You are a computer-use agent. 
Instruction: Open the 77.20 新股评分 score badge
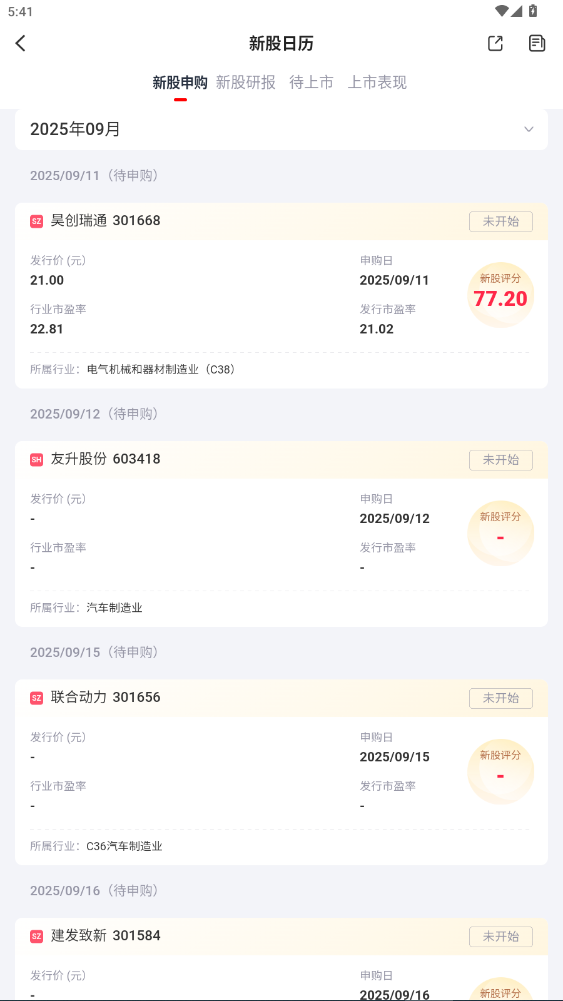coord(500,295)
